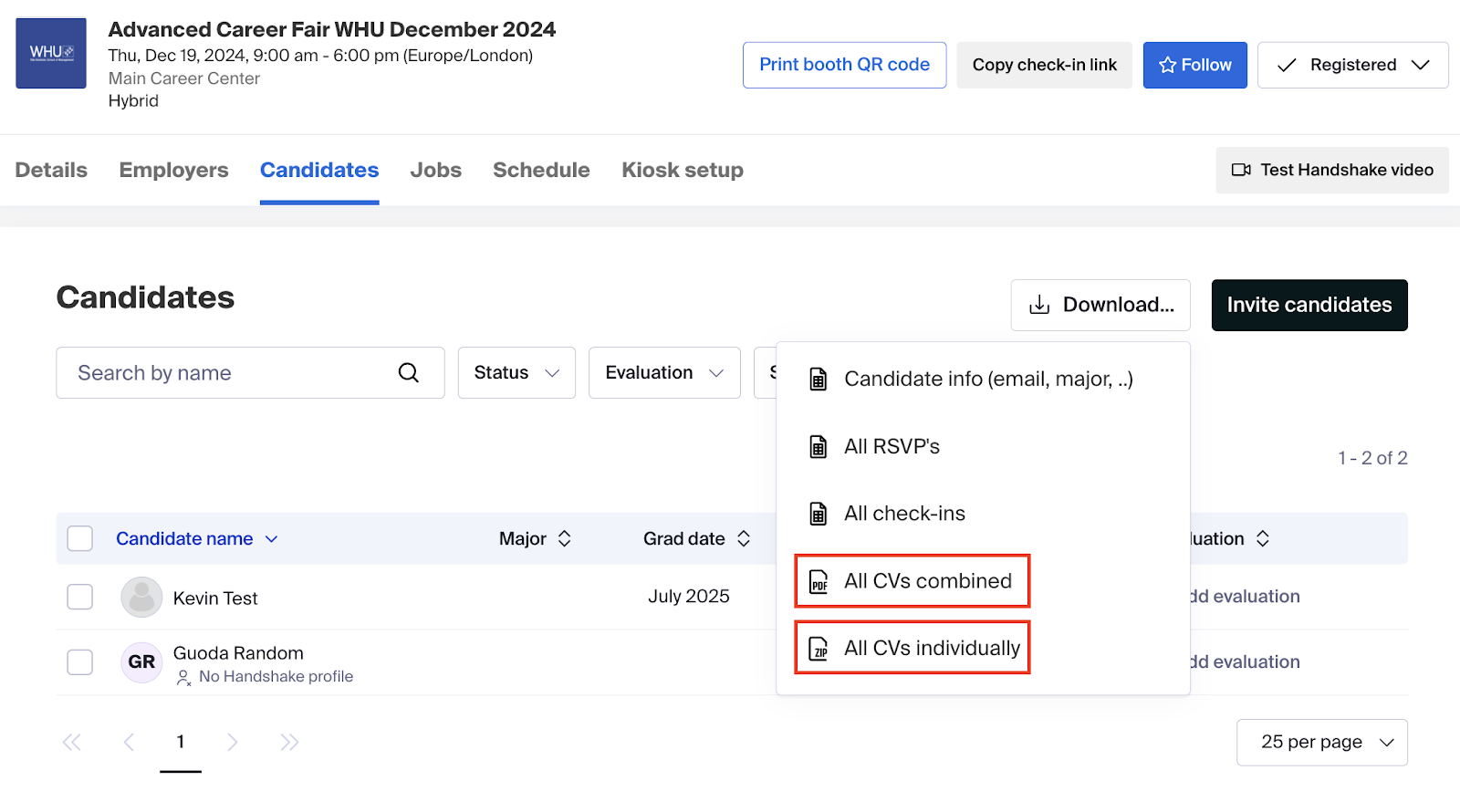The image size is (1460, 812).
Task: Click the Follow button
Action: pos(1195,65)
